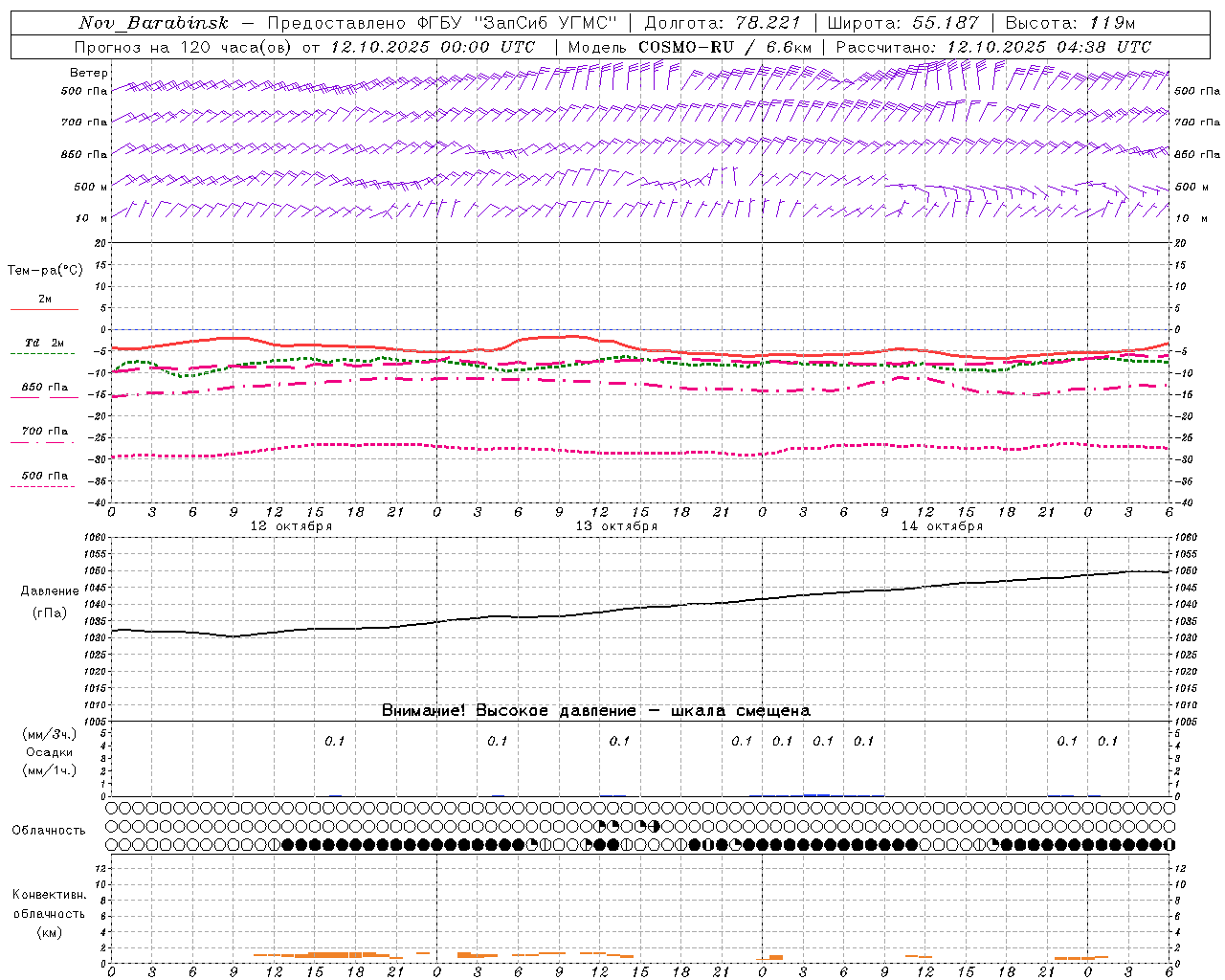Click the blue precipitation bar on 14 октября
The width and height of the screenshot is (1225, 980).
816,794
